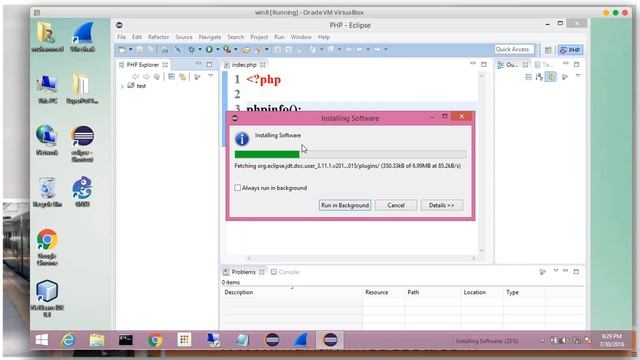Open Eclipse shortcut on the desktop
640x360 pixels.
(x=82, y=143)
